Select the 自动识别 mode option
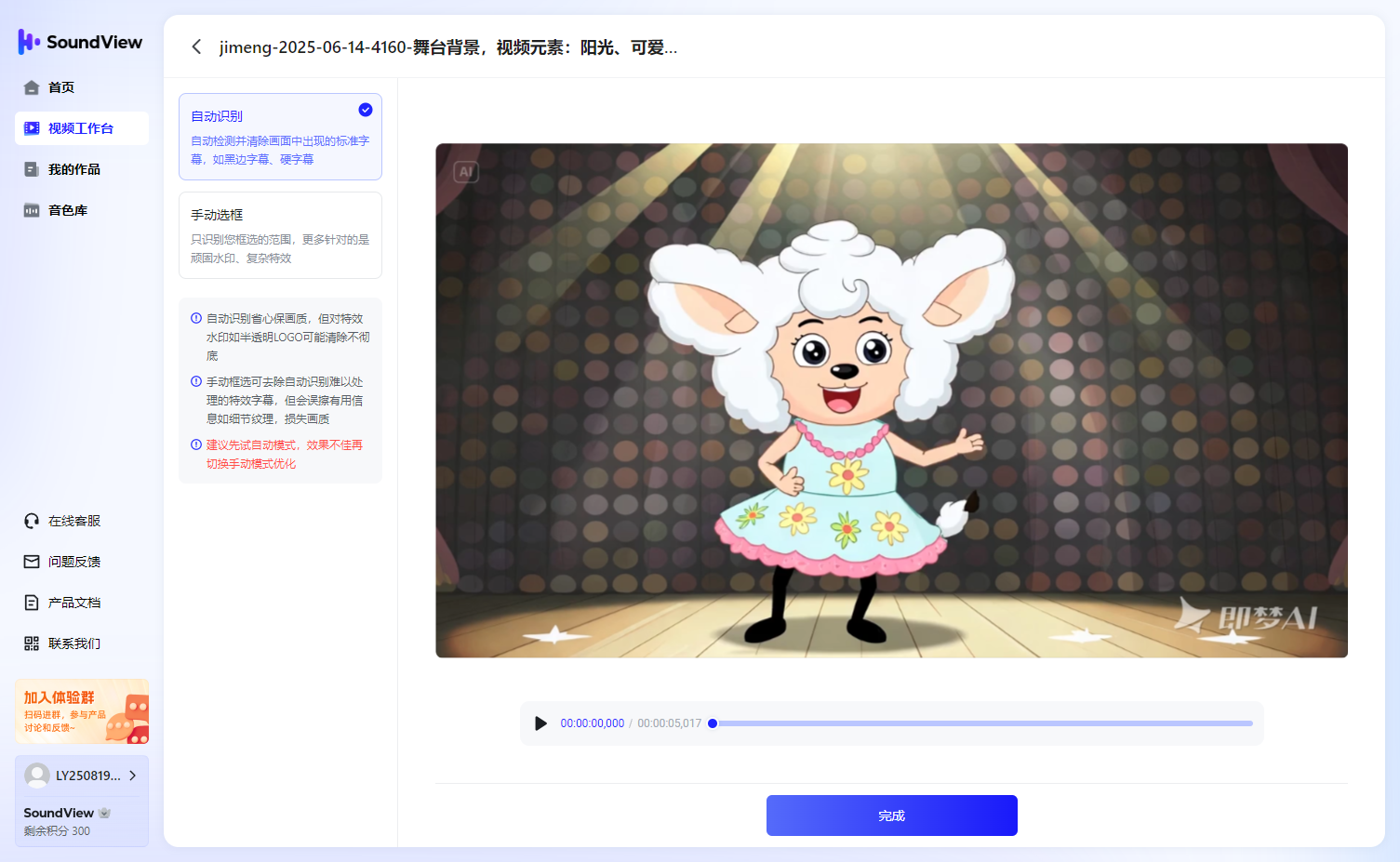This screenshot has height=862, width=1400. [280, 137]
